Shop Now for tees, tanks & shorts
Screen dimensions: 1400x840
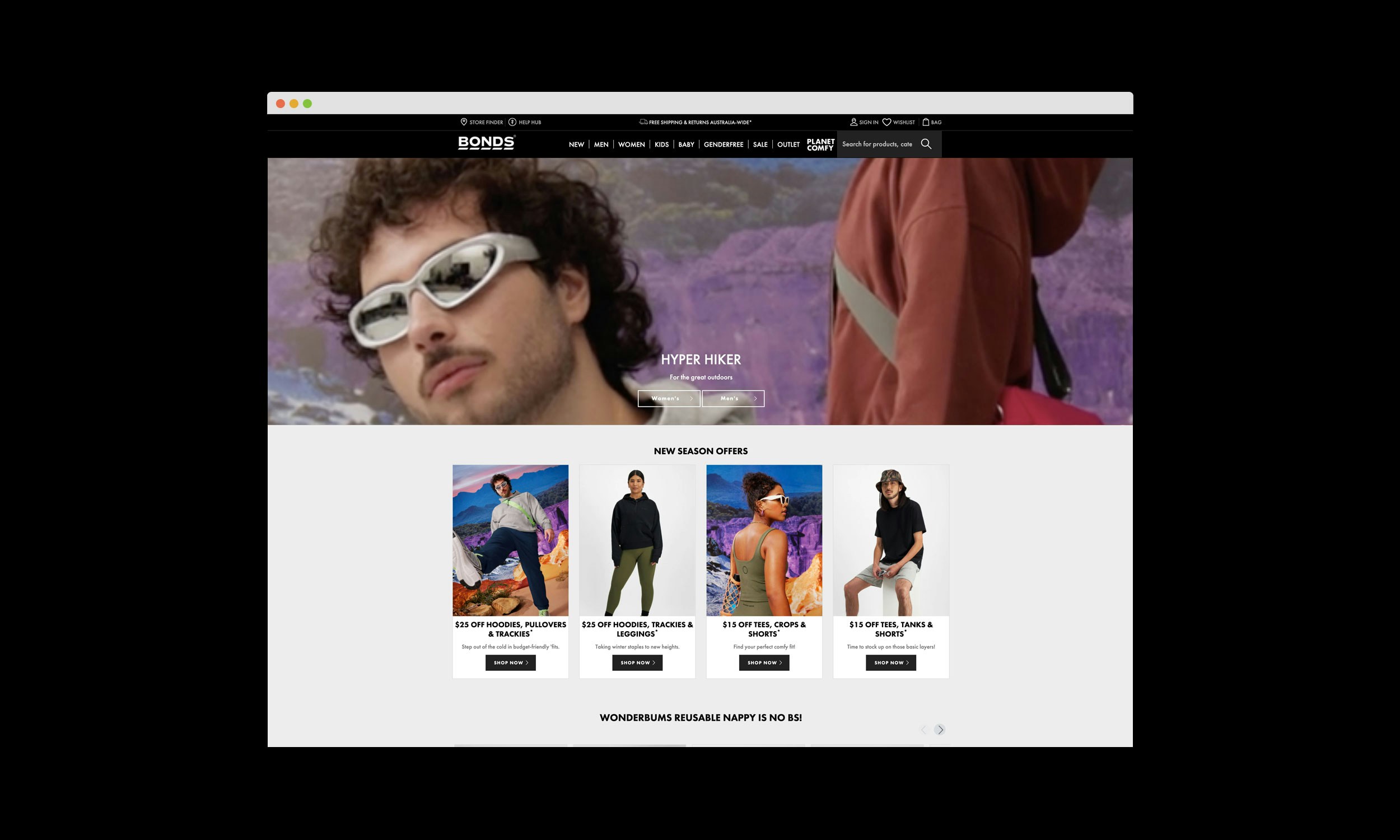[x=890, y=662]
